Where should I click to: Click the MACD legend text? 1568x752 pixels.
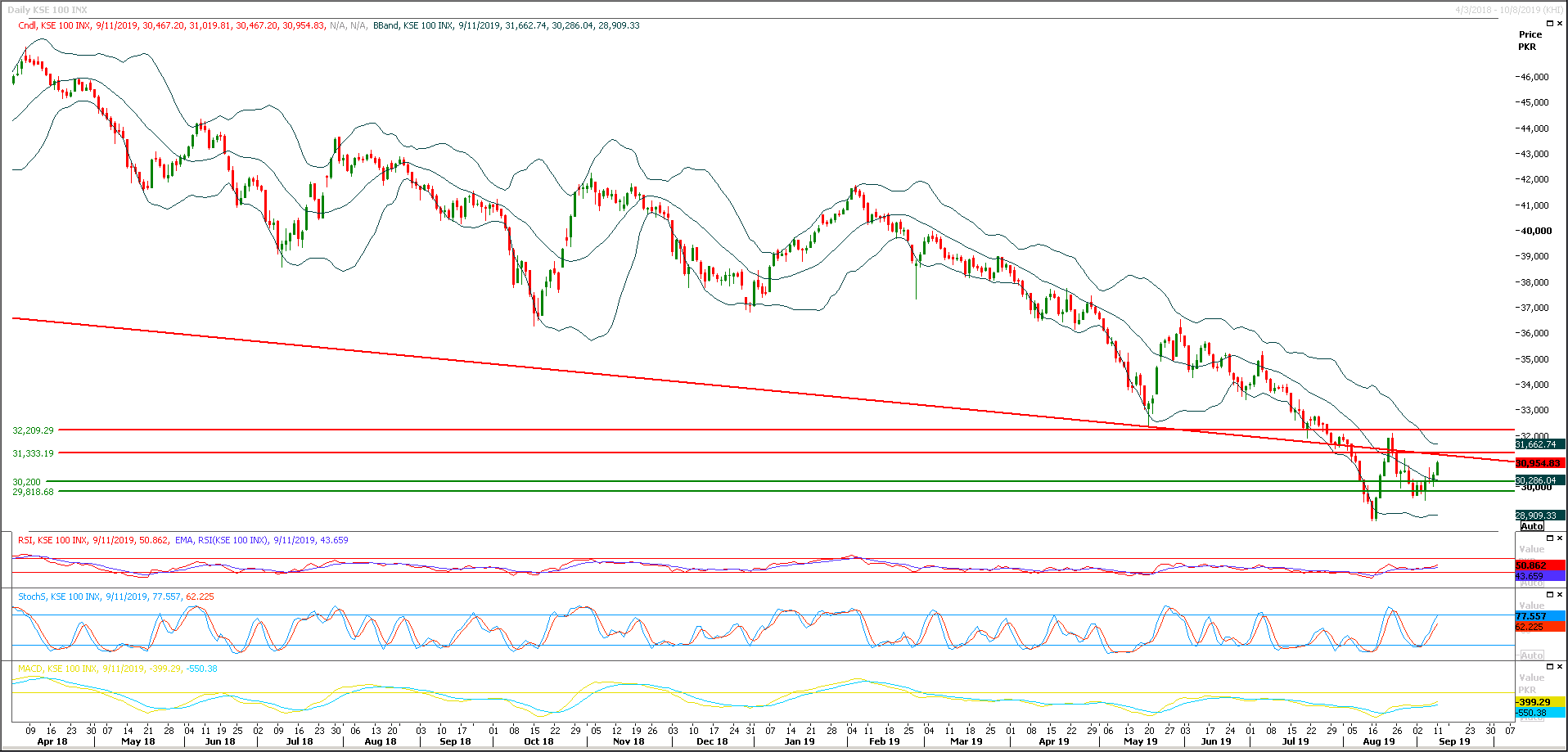pos(29,668)
